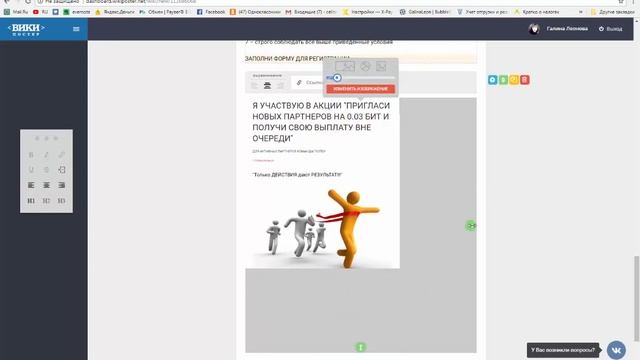Click the 'ЗАПОЛНИ ФОРМУ ДЛЯ РЕГИСТРАЦИИ' heading

(298, 59)
